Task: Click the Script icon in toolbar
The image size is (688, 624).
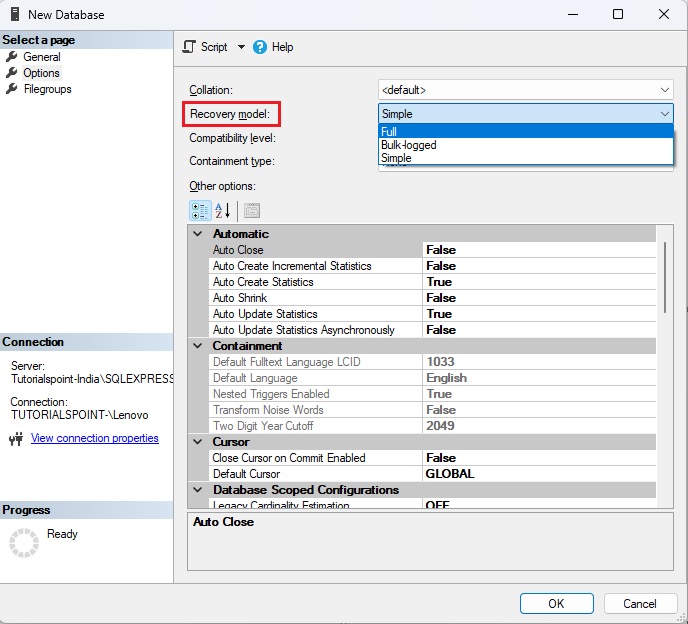Action: (x=189, y=47)
